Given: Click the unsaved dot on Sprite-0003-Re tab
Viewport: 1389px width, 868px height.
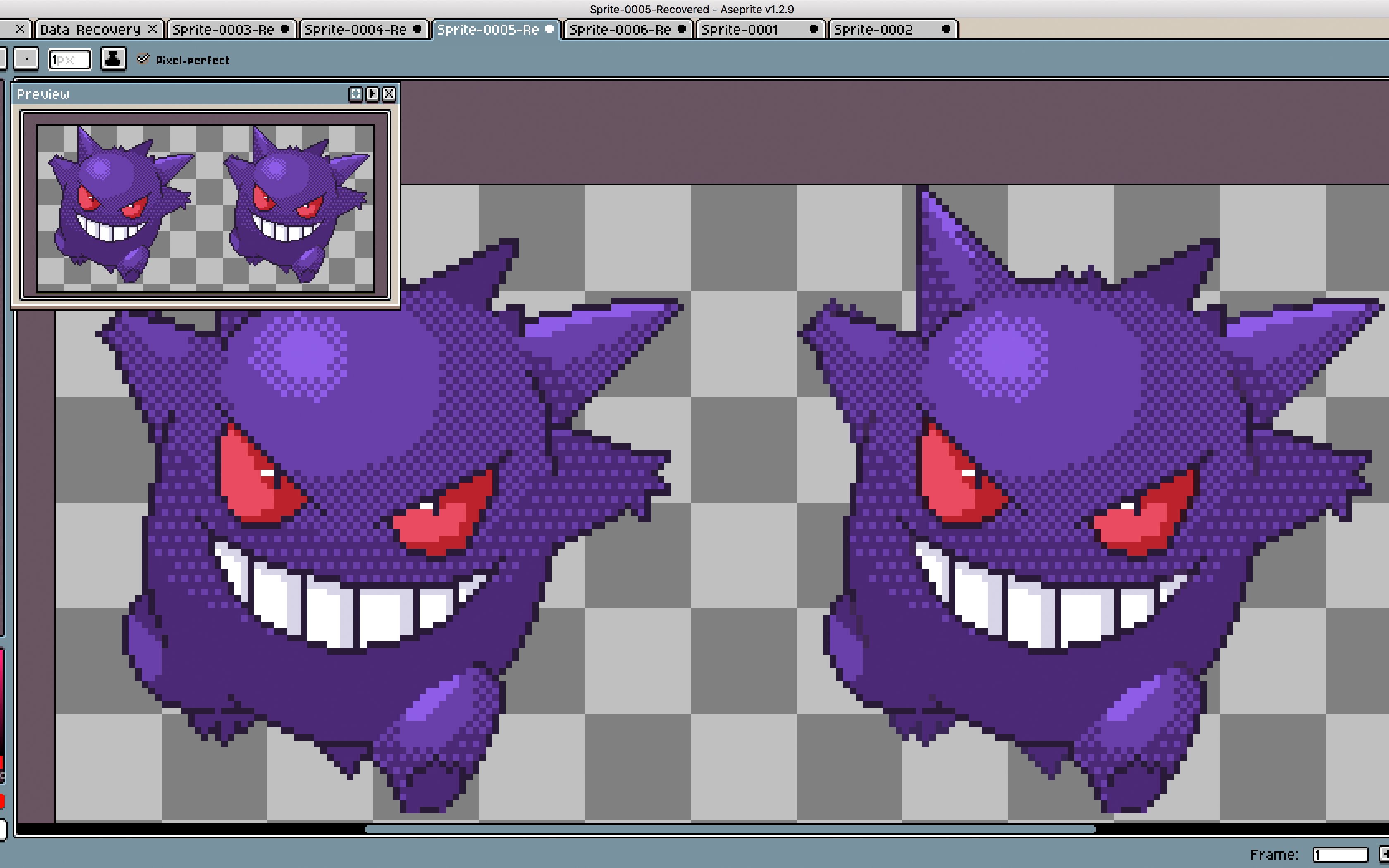Looking at the screenshot, I should (285, 29).
